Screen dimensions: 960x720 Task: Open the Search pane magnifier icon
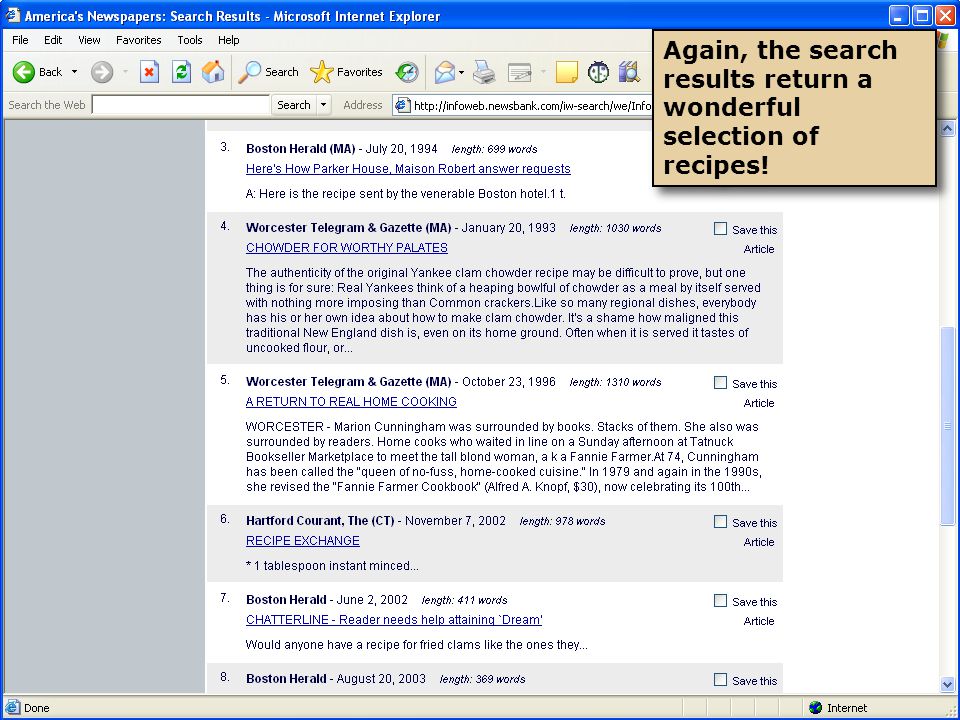[249, 72]
